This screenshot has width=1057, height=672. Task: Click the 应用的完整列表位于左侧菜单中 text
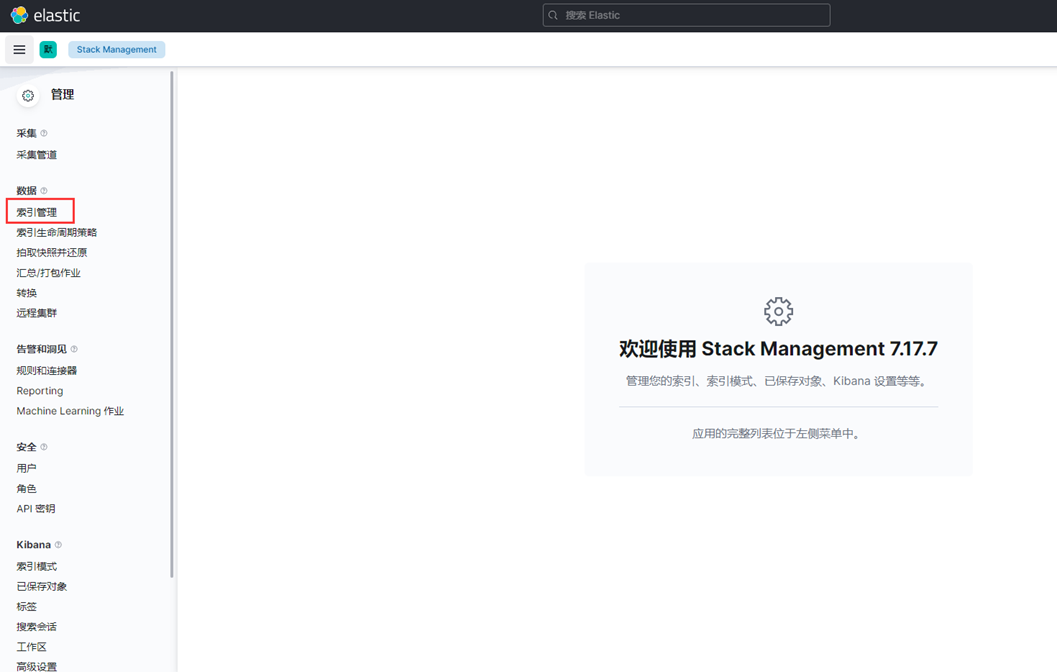tap(778, 434)
